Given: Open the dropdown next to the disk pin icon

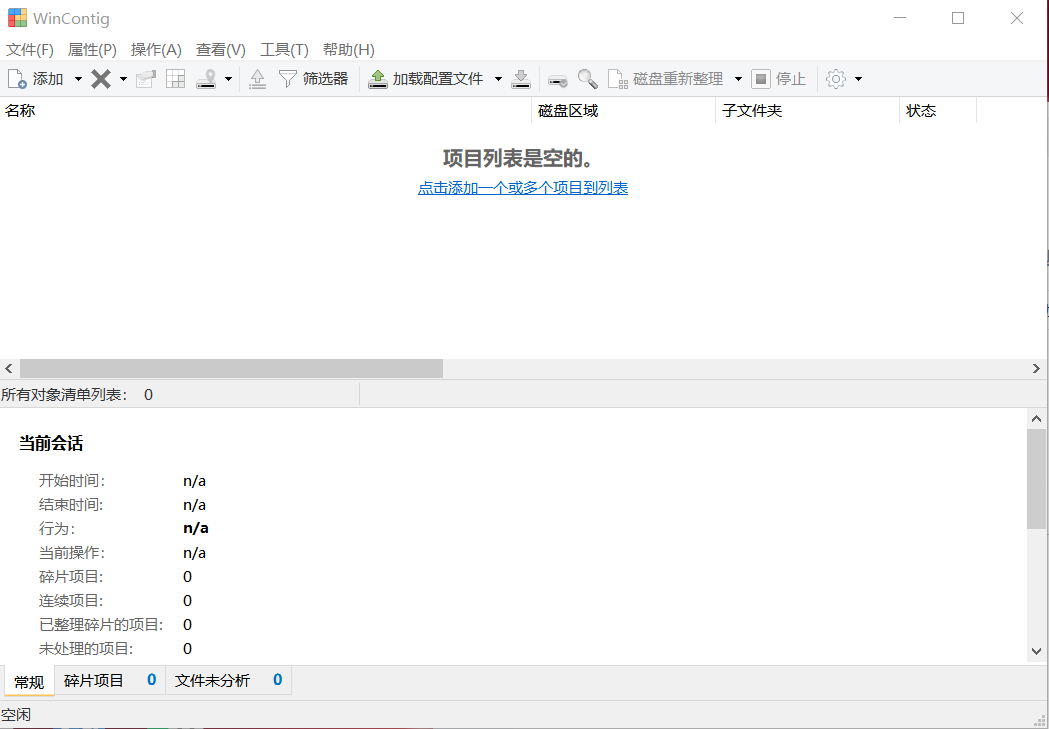Looking at the screenshot, I should tap(228, 79).
